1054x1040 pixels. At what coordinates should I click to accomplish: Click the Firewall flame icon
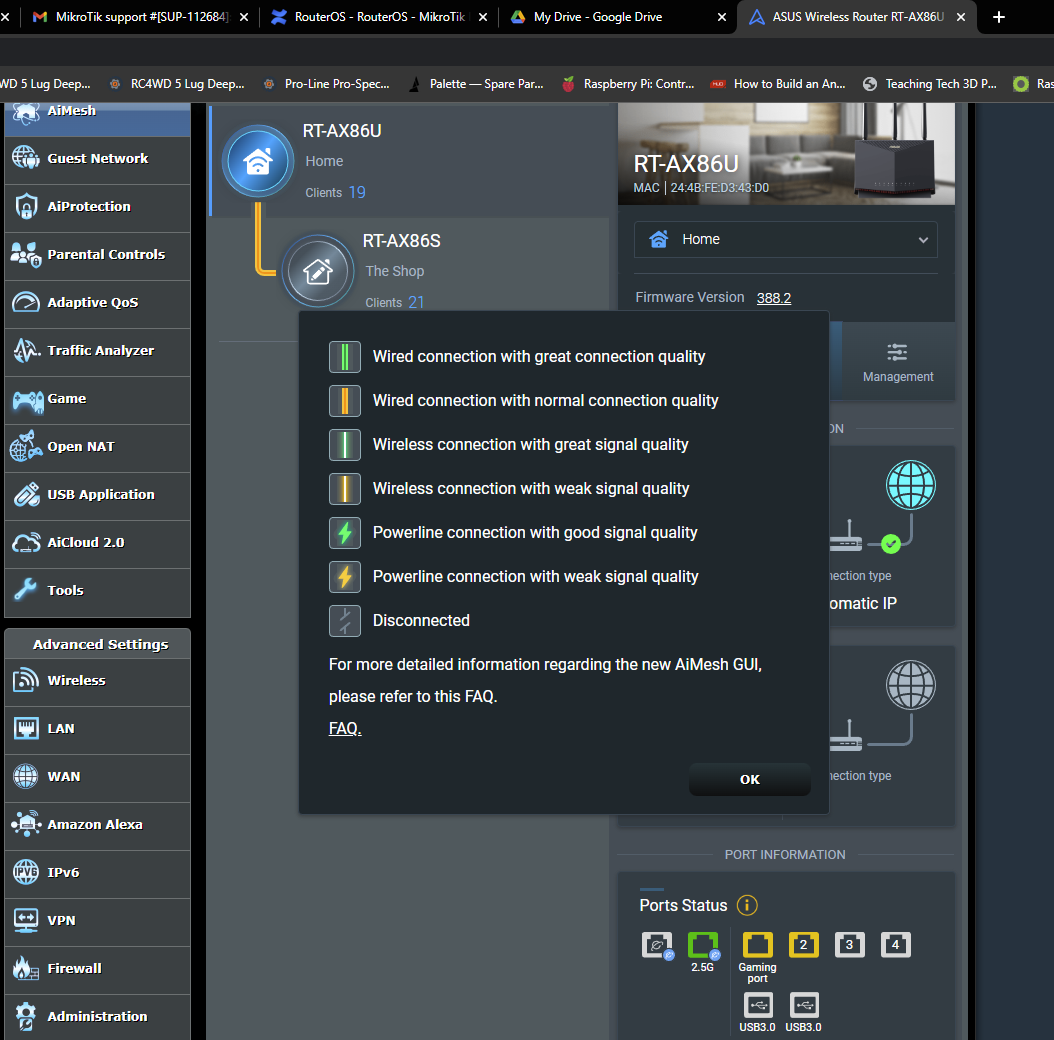[26, 968]
